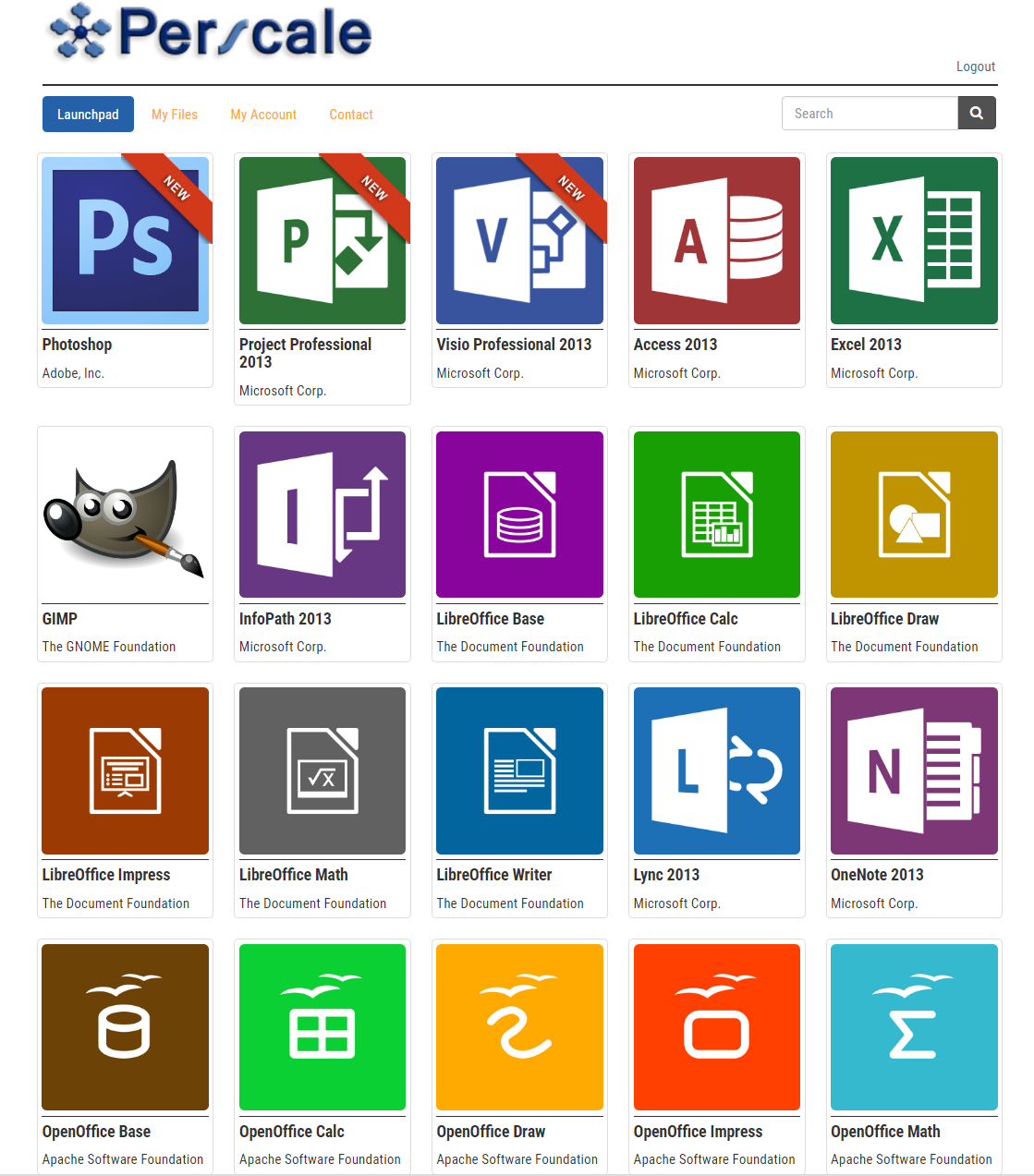Click the search magnifier button
The height and width of the screenshot is (1176, 1034).
click(977, 114)
